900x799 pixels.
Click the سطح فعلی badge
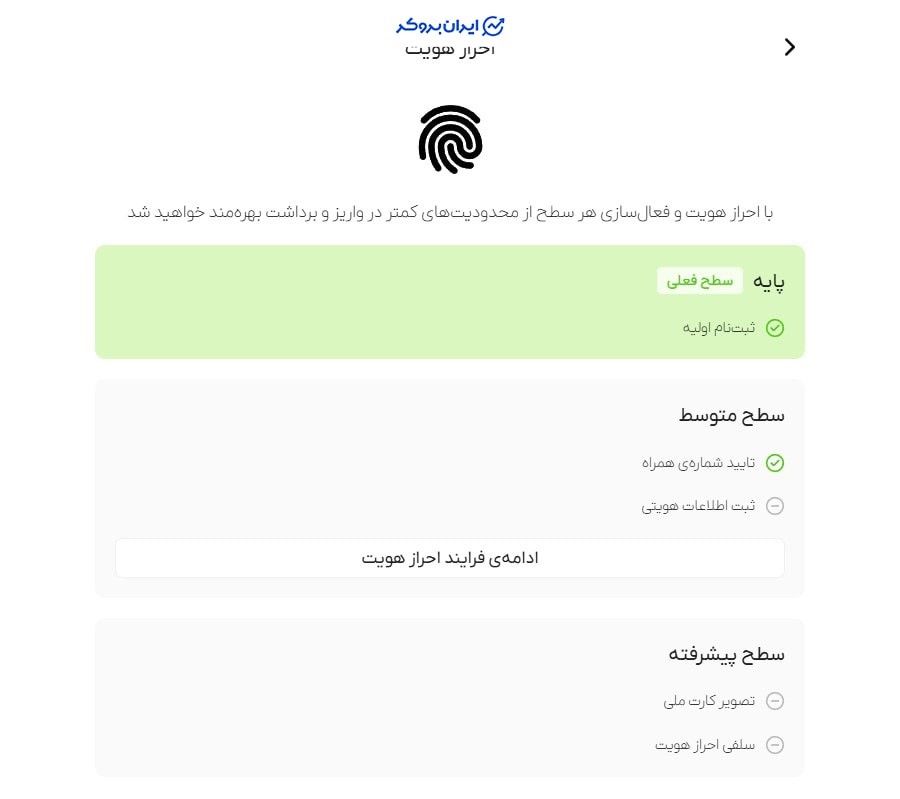tap(700, 281)
